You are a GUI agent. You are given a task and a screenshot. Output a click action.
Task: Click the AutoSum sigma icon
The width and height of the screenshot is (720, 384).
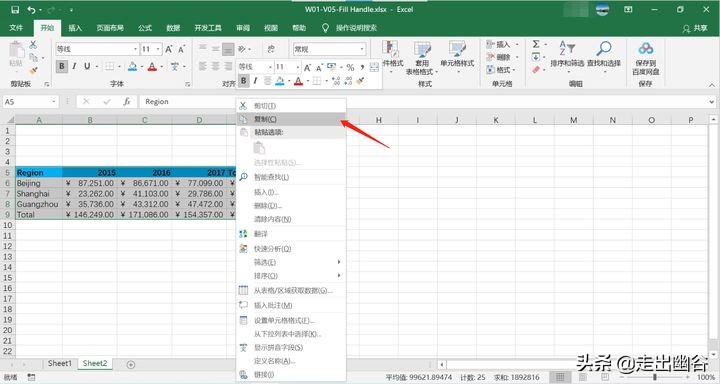coord(536,44)
